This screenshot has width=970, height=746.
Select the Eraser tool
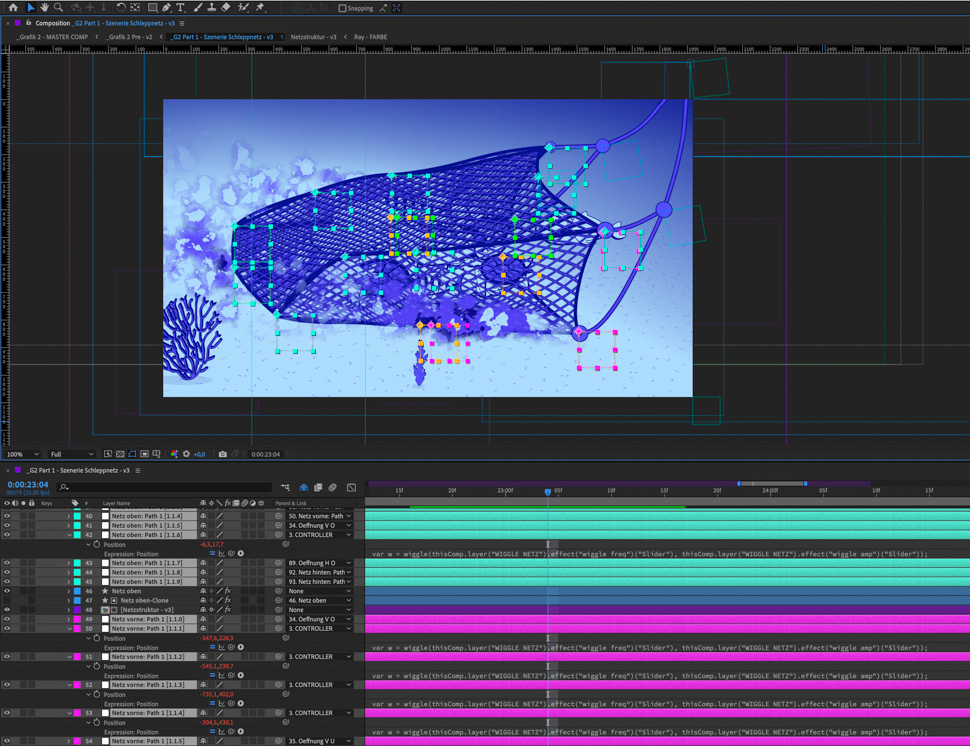tap(226, 8)
